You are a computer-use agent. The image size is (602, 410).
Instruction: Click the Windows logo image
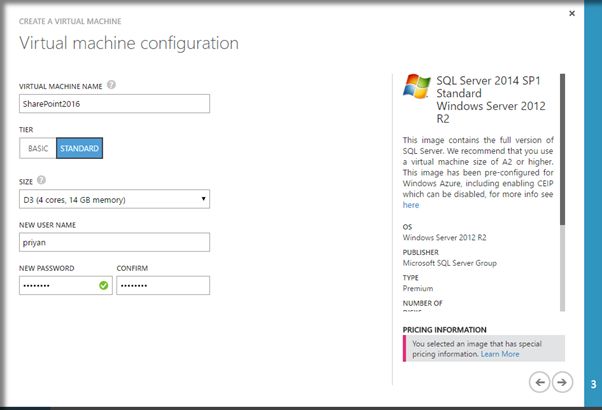click(x=416, y=87)
